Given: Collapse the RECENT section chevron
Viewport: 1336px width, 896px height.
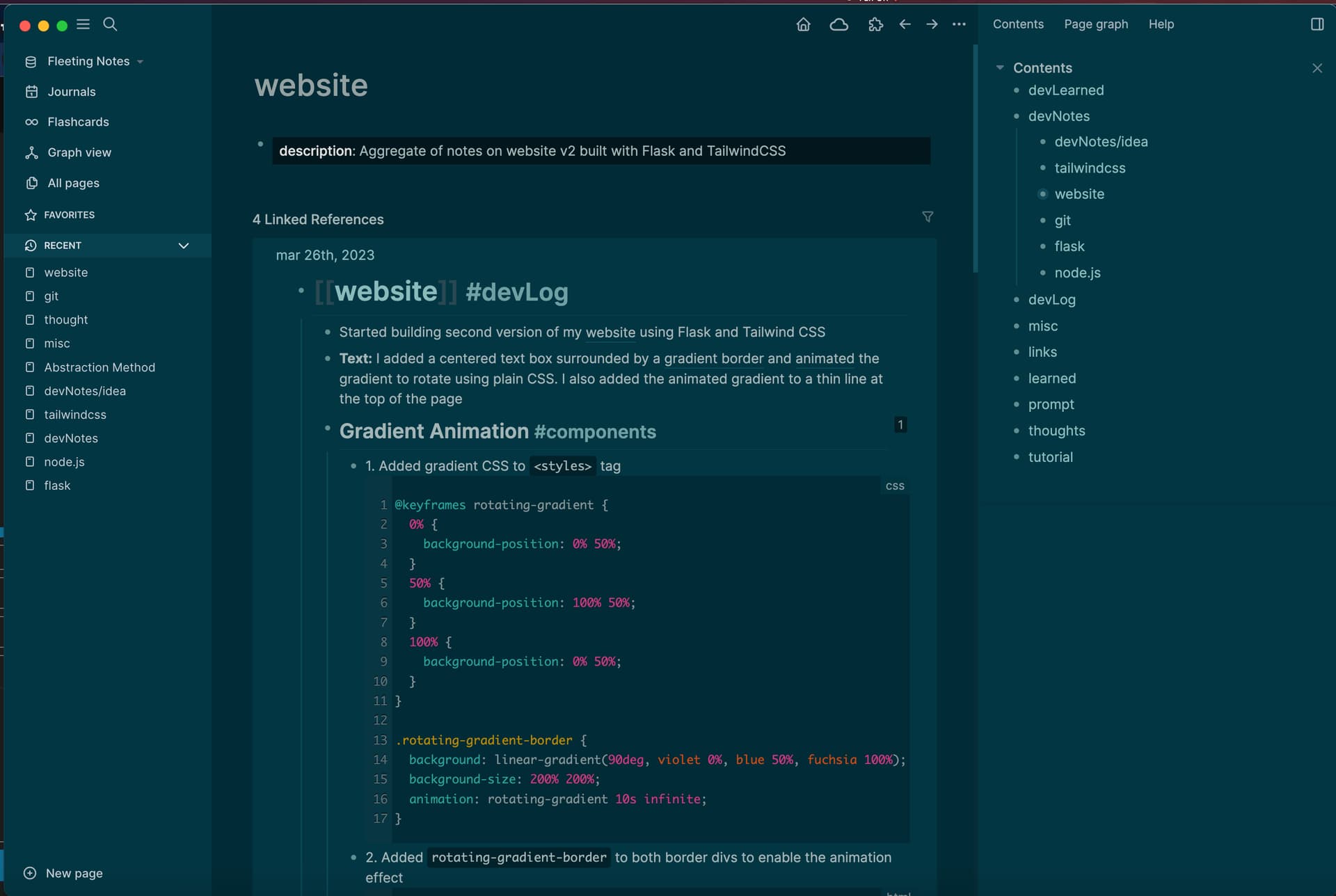Looking at the screenshot, I should [x=184, y=246].
